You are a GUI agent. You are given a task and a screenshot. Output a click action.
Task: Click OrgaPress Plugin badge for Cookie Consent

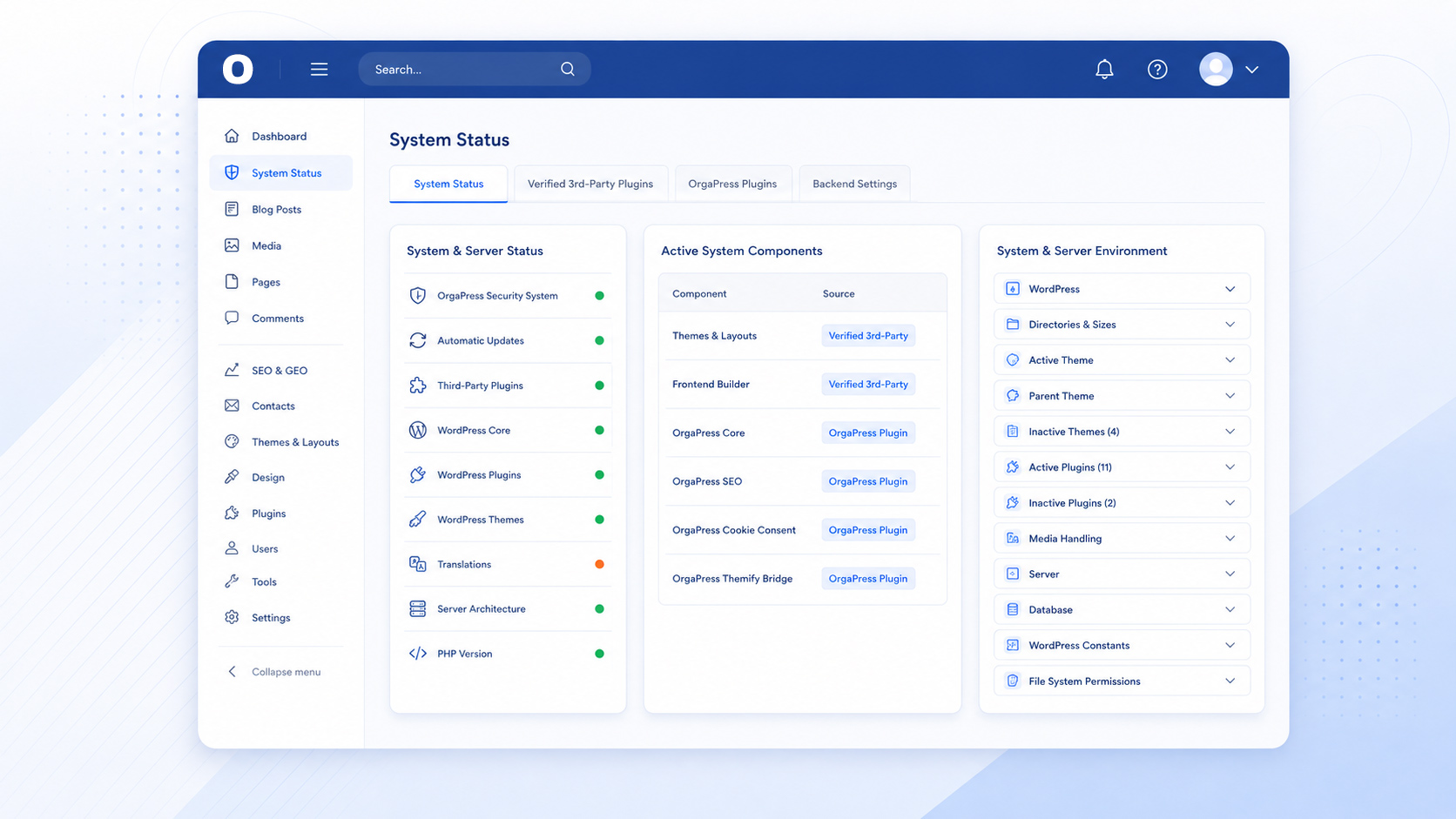[x=868, y=530]
